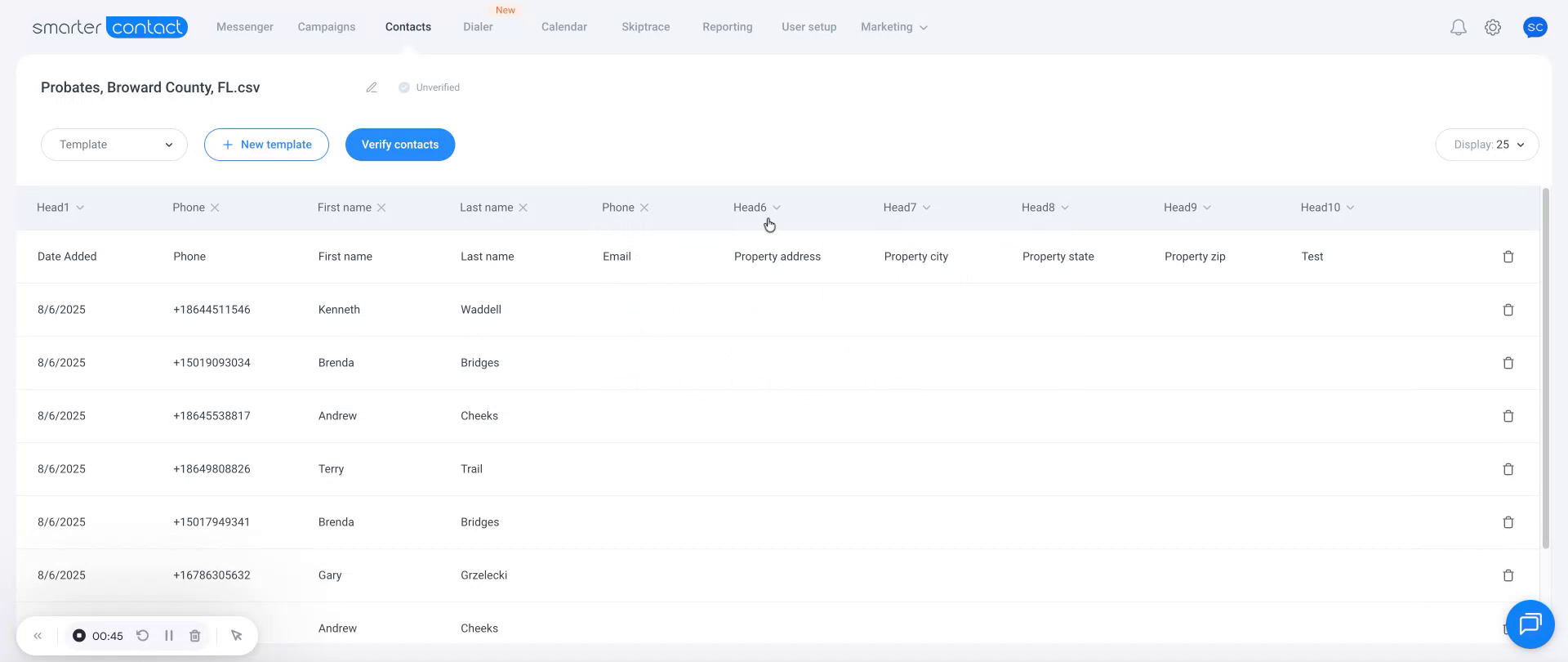The image size is (1568, 662).
Task: Toggle cursor effects in recorder bar
Action: [237, 636]
